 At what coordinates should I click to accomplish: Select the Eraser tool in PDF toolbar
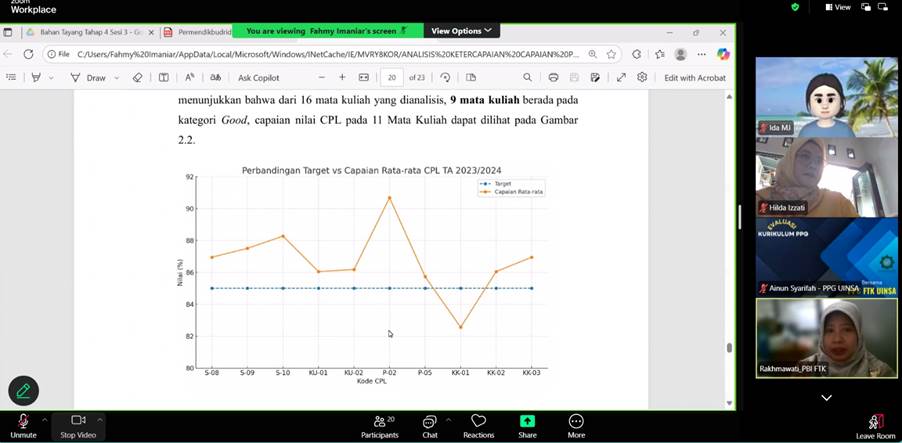[x=138, y=77]
